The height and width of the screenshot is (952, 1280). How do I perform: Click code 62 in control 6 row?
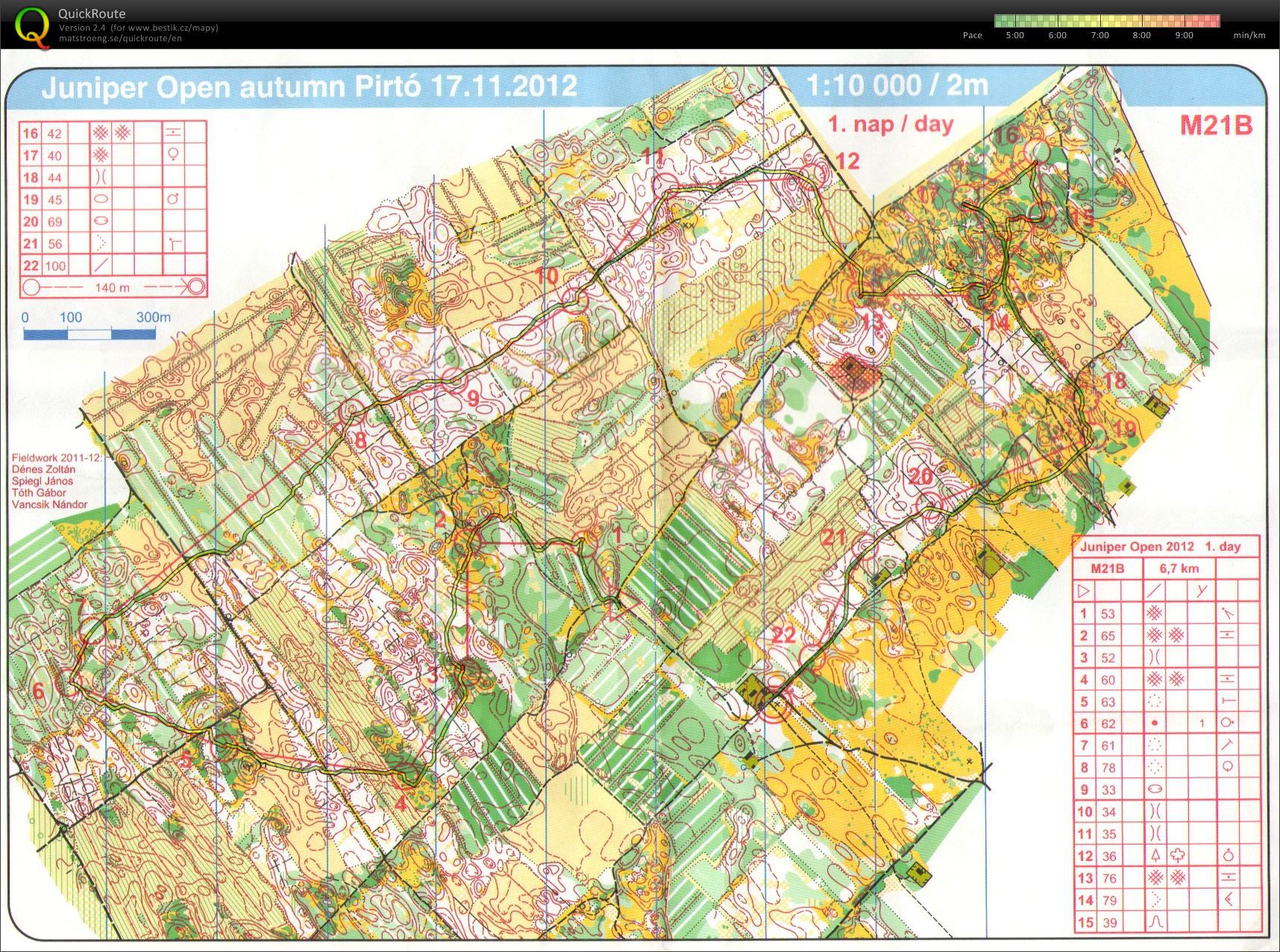pos(1108,723)
